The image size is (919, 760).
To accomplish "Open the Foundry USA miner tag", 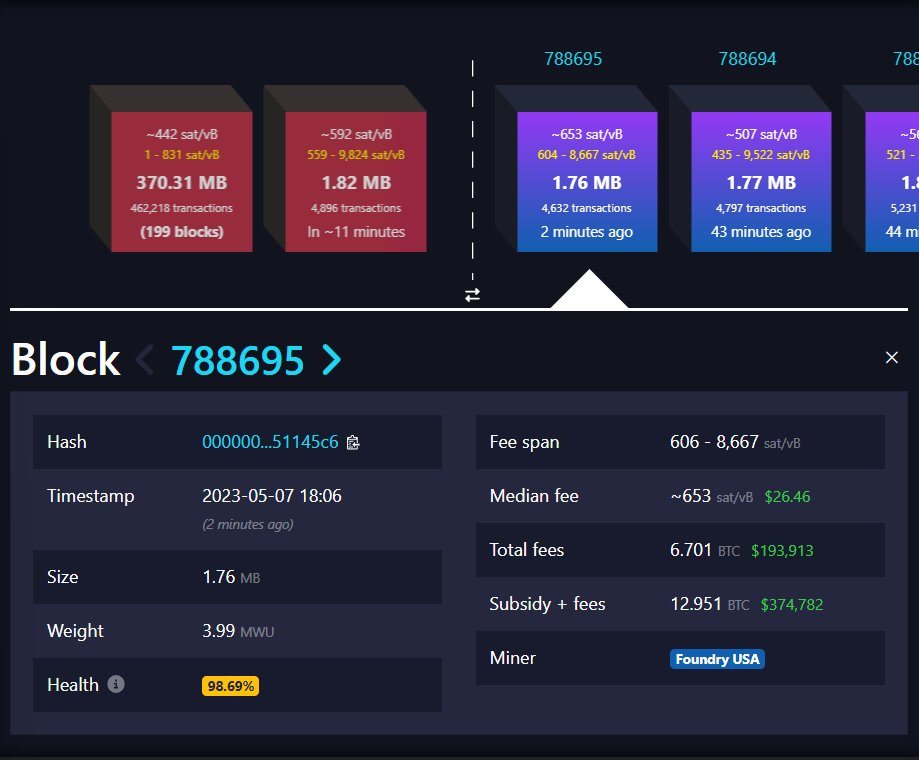I will pos(717,659).
